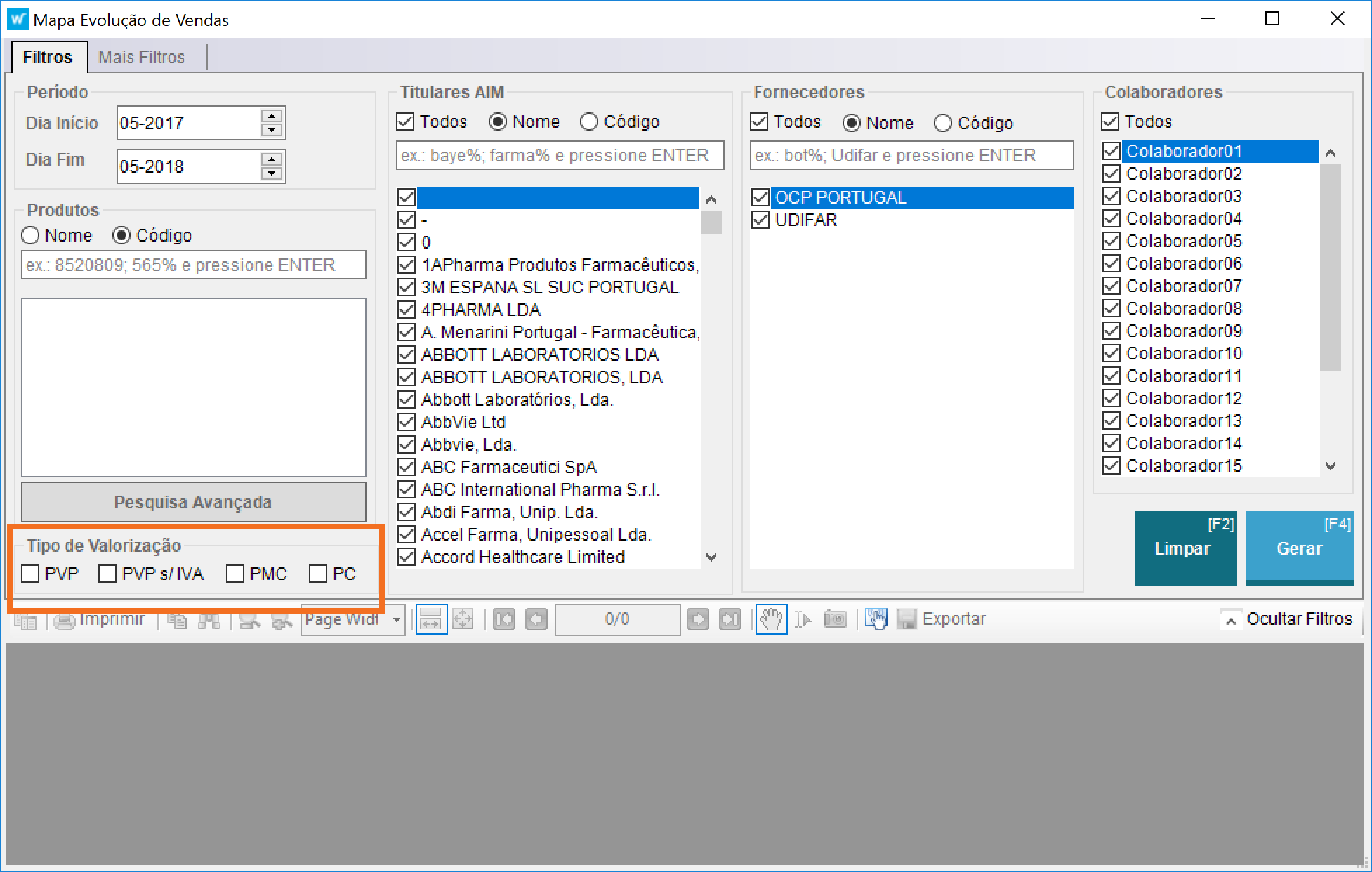The width and height of the screenshot is (1372, 872).
Task: Select the hand pan tool
Action: click(771, 619)
